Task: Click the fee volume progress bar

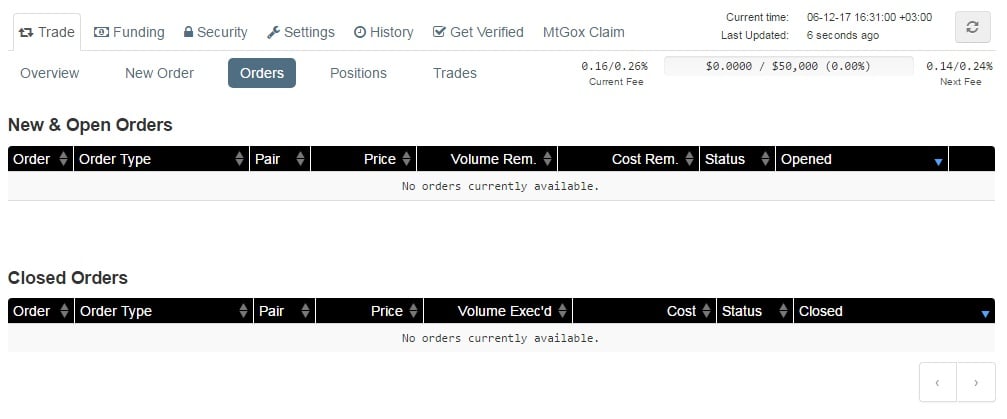Action: coord(788,66)
